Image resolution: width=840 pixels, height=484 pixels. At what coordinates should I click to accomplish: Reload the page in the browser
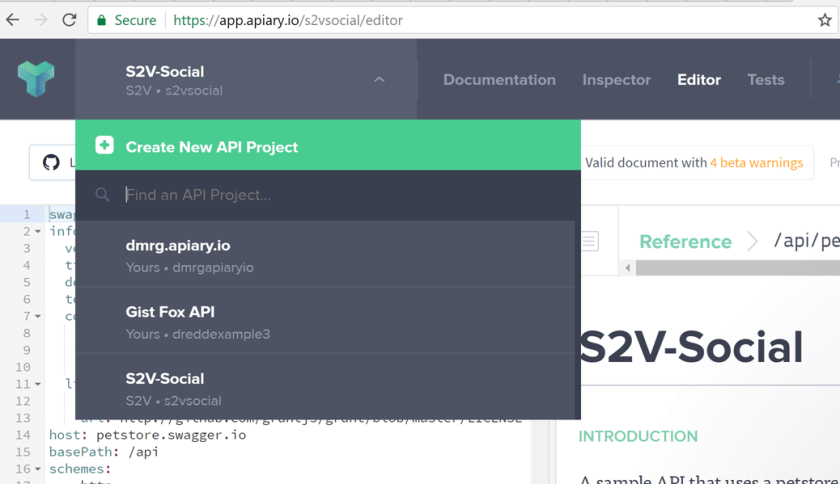[69, 20]
